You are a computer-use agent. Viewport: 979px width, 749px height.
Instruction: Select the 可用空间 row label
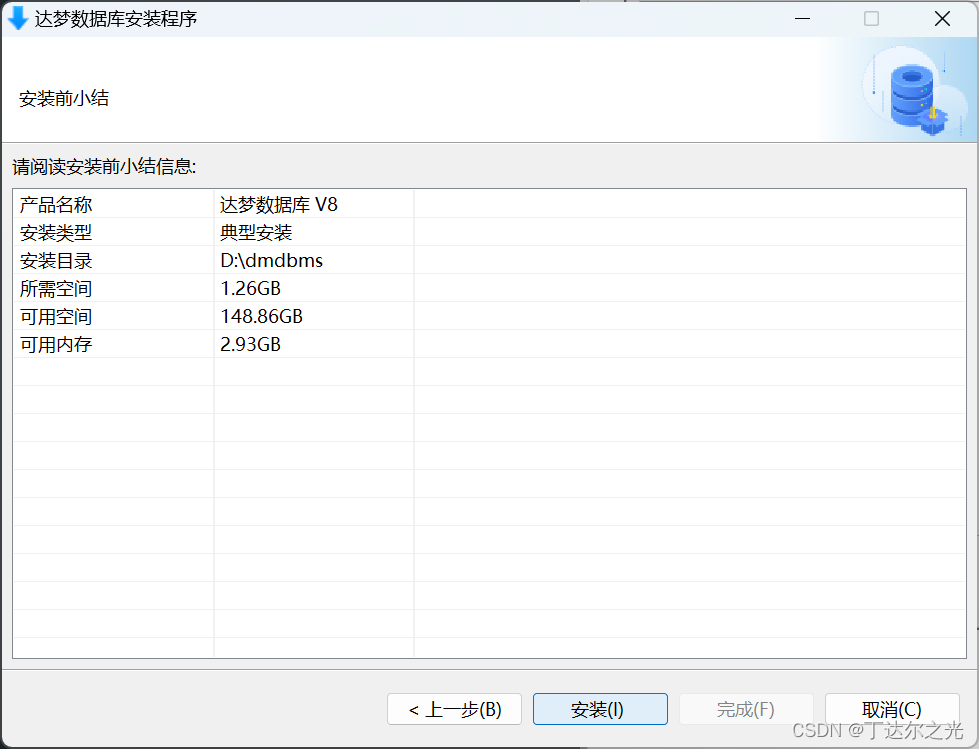(x=56, y=316)
